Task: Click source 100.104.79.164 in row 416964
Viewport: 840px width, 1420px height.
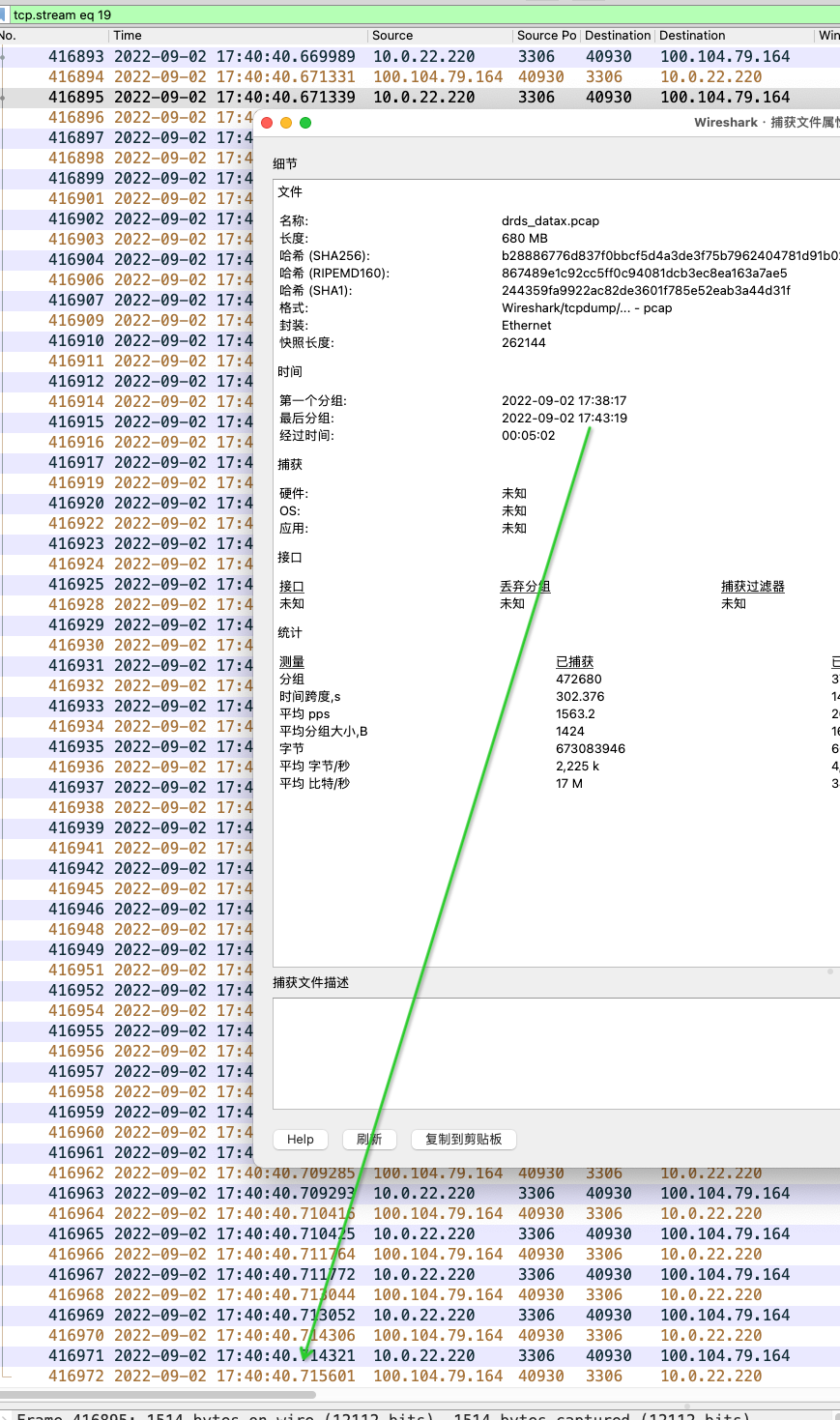Action: (438, 1214)
